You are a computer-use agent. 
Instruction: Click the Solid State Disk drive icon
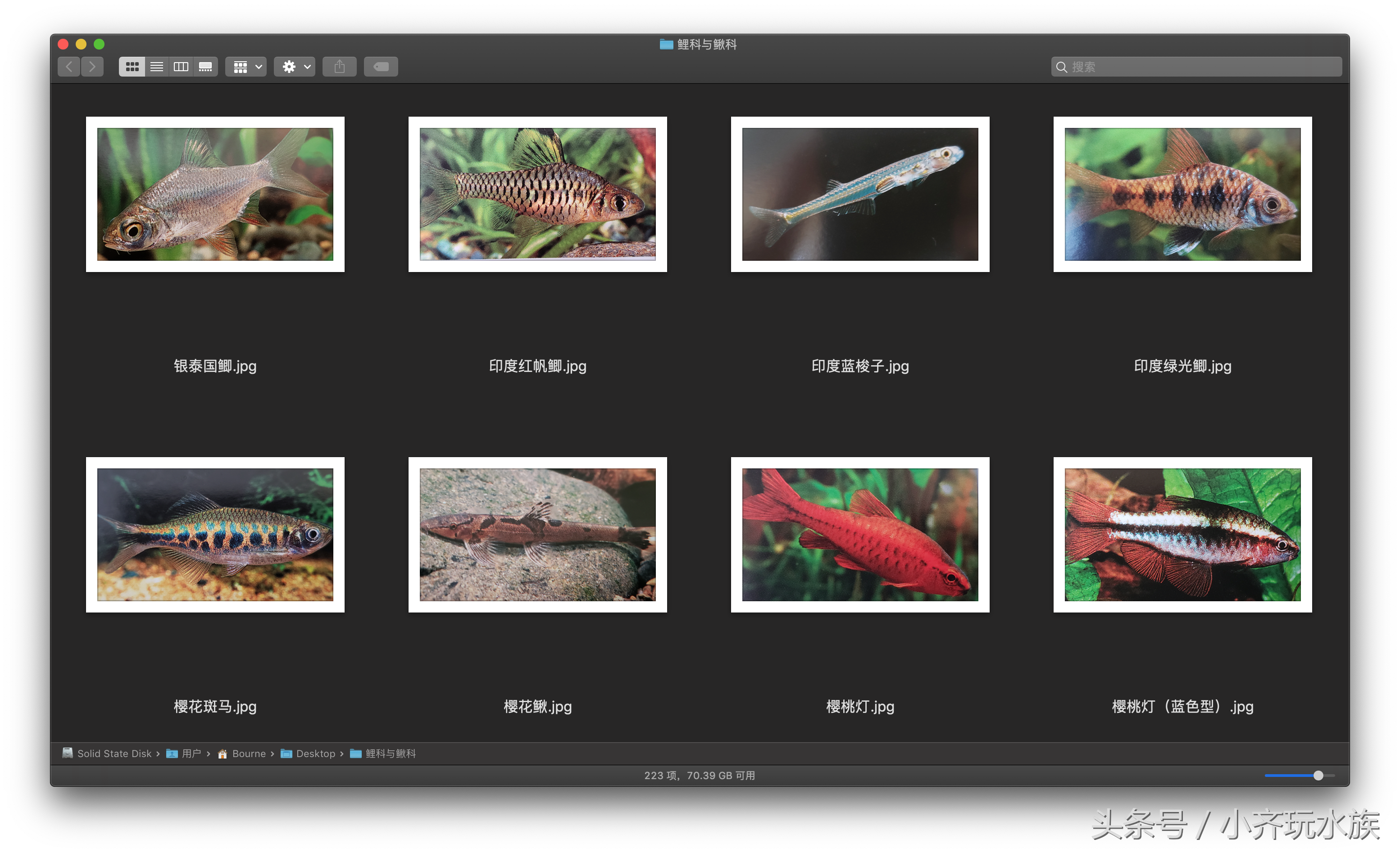pos(68,753)
